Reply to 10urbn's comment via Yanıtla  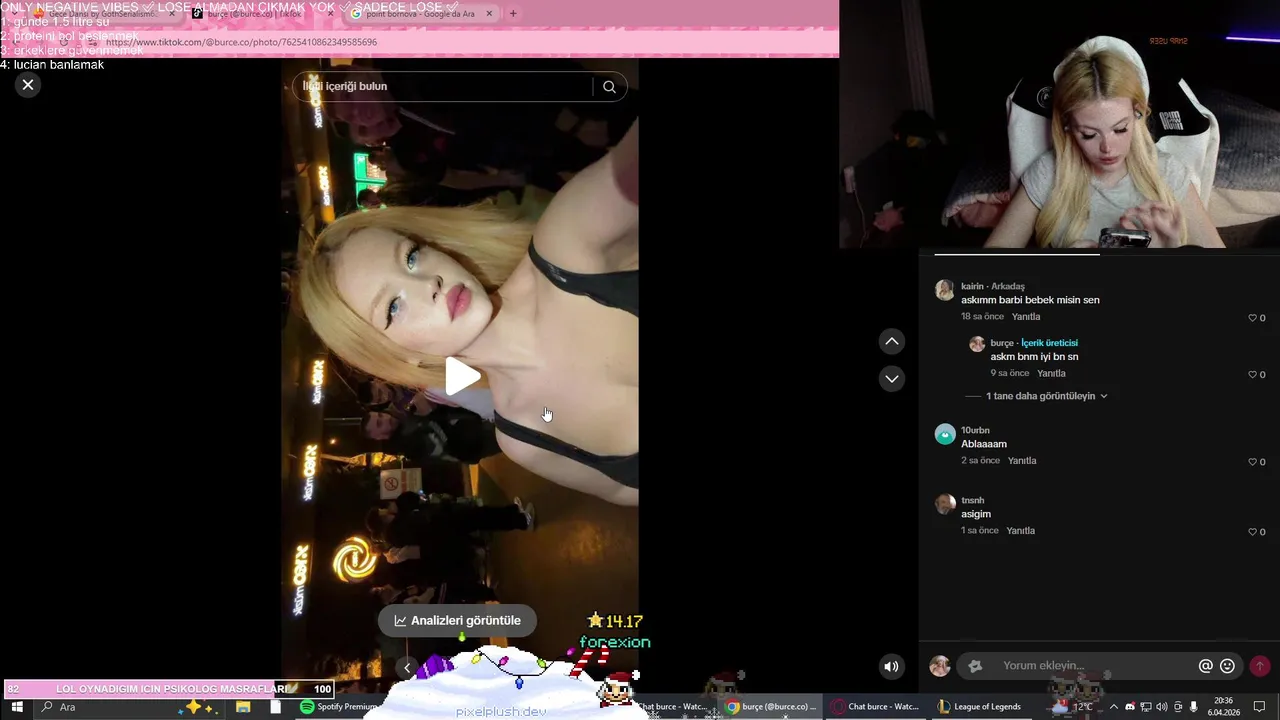1022,461
